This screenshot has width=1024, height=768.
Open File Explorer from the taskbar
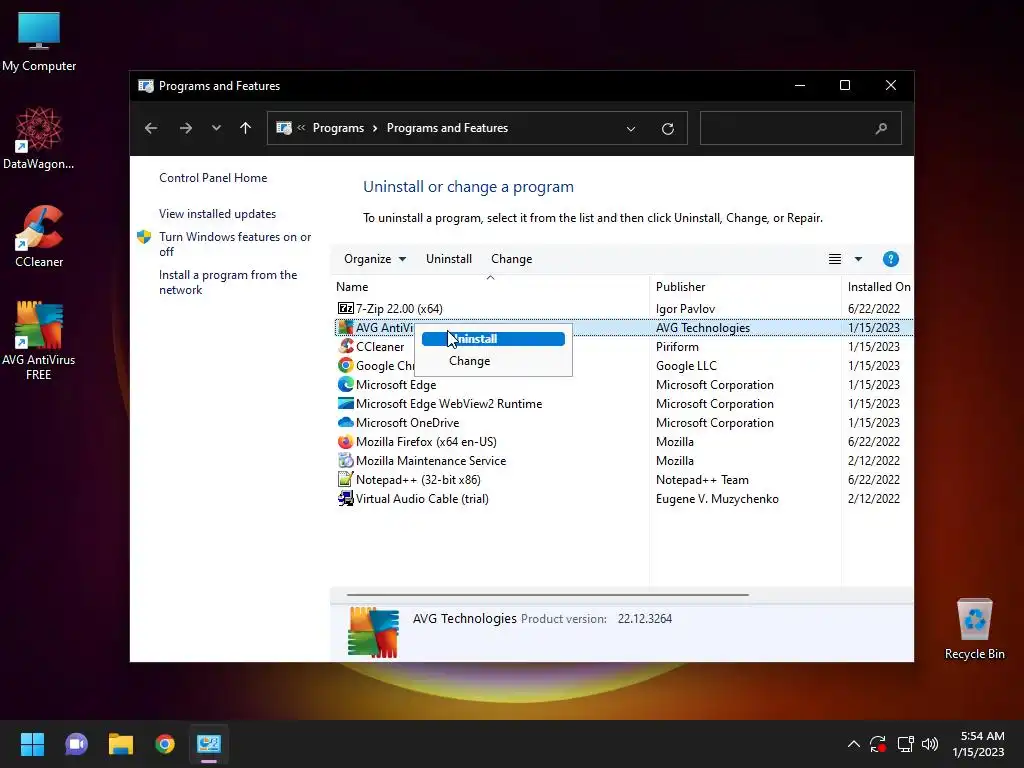pyautogui.click(x=121, y=744)
